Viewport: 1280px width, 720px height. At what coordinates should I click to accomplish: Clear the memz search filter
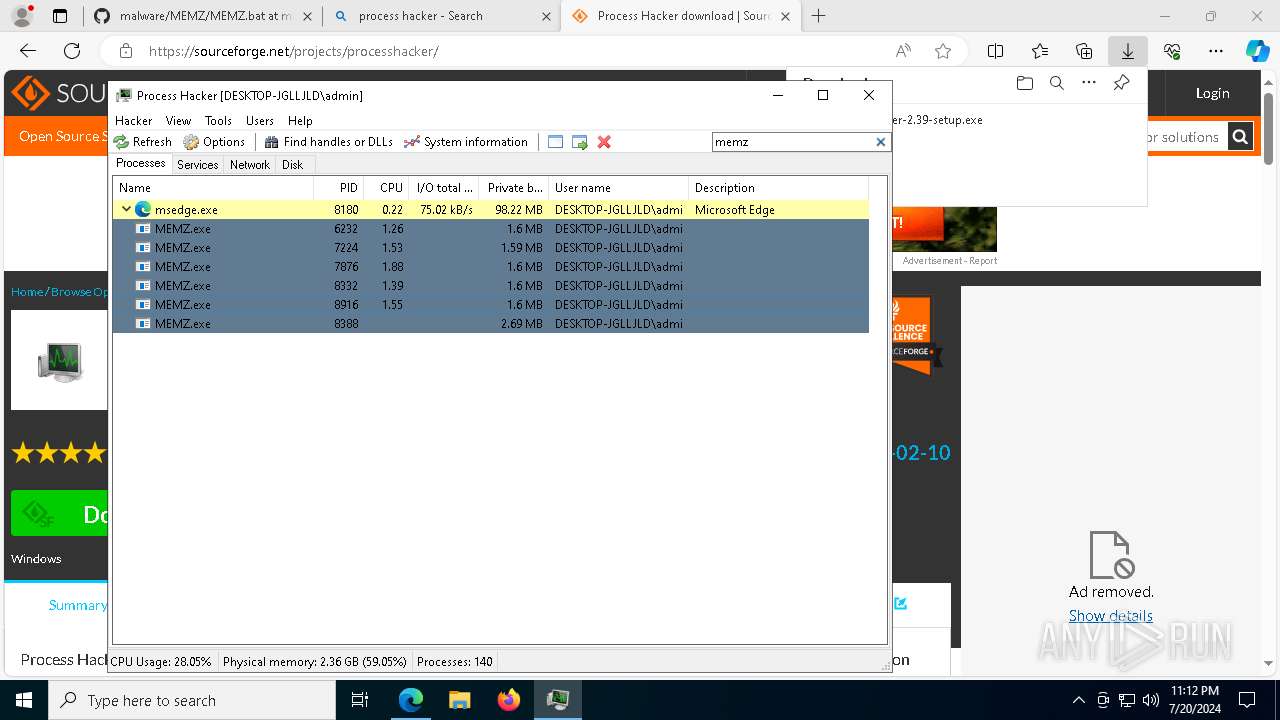coord(881,142)
